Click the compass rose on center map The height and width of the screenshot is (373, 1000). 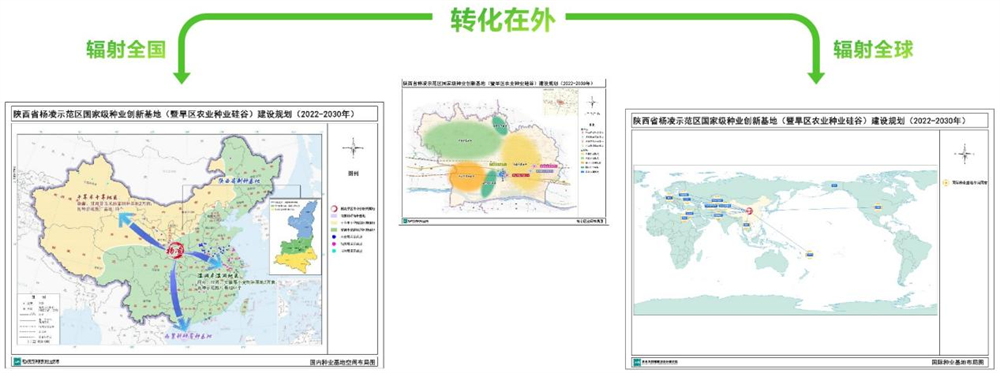(593, 102)
